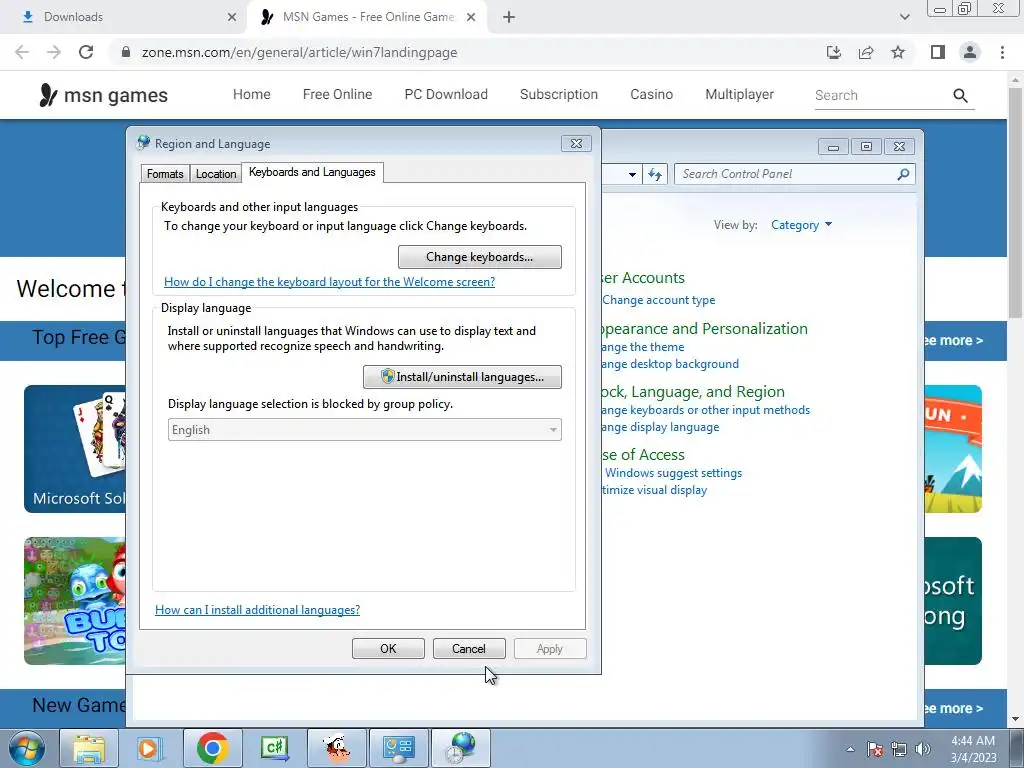Open Appearance and Personalization category
The height and width of the screenshot is (768, 1024).
tap(705, 328)
